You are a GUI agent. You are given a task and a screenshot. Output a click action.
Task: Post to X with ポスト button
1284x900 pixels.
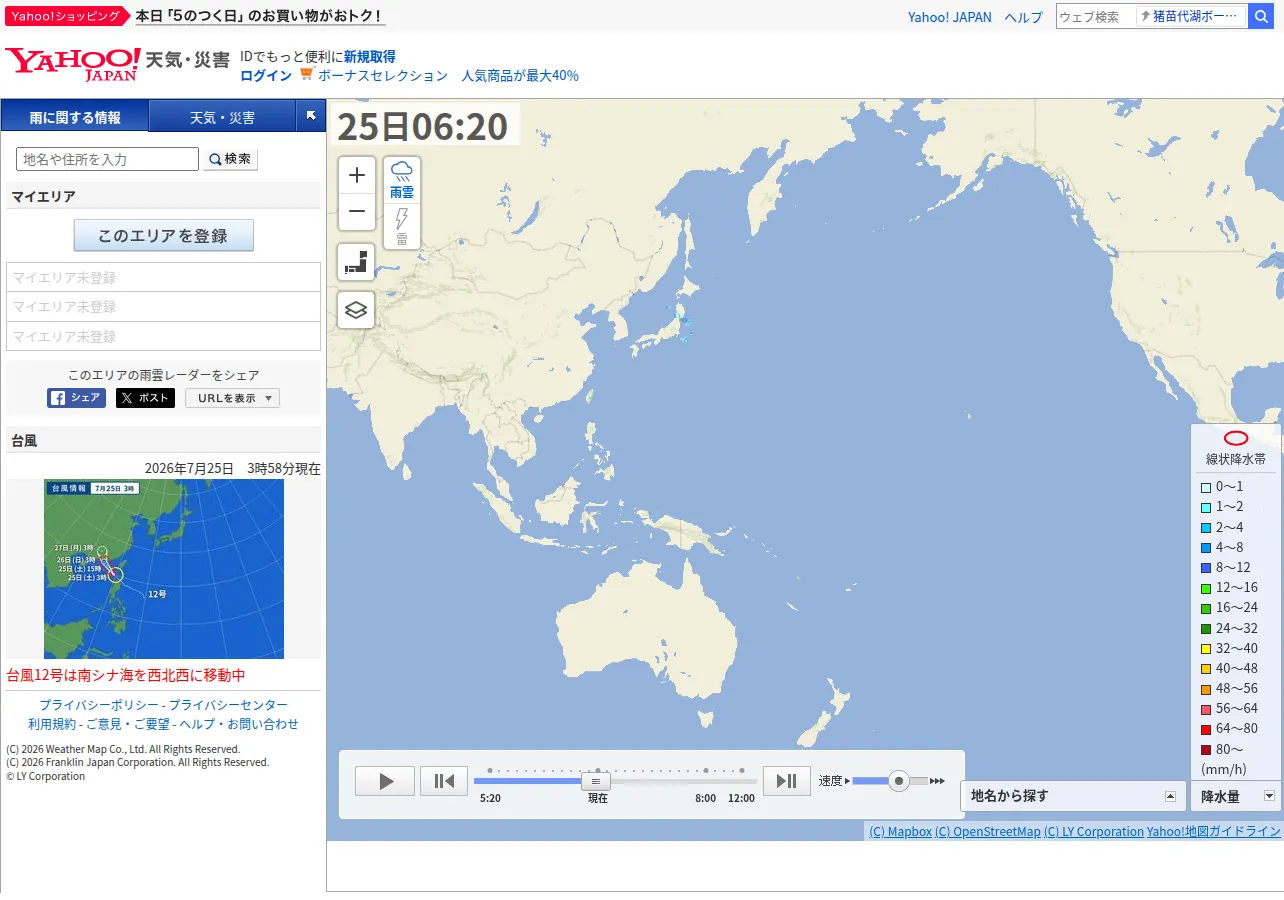145,398
